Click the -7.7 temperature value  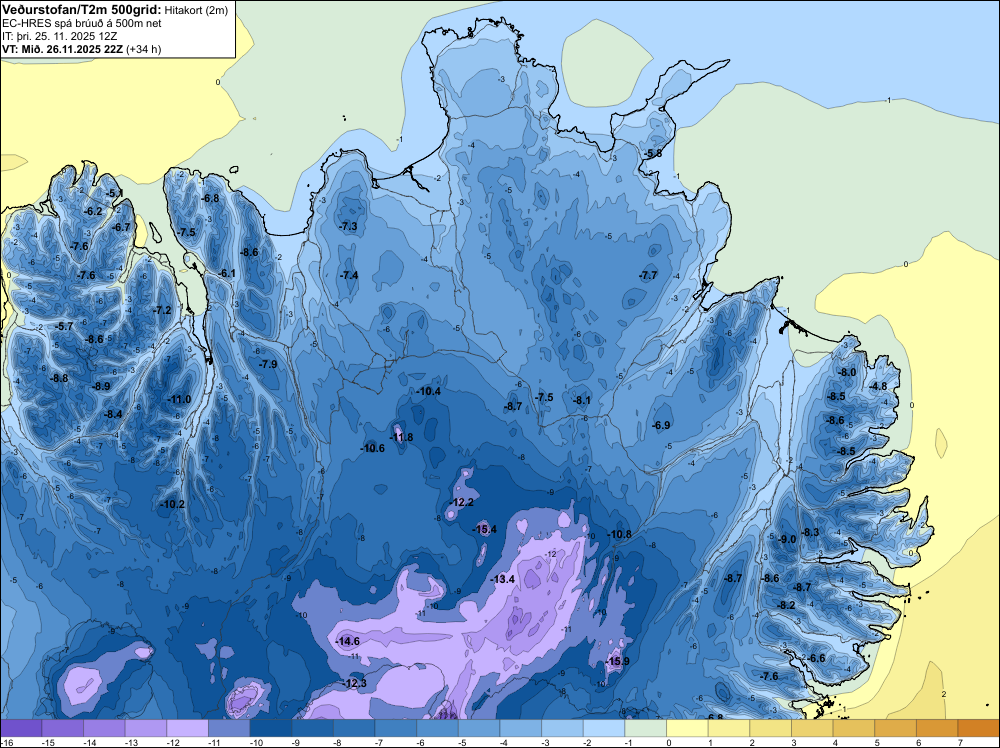pos(648,275)
